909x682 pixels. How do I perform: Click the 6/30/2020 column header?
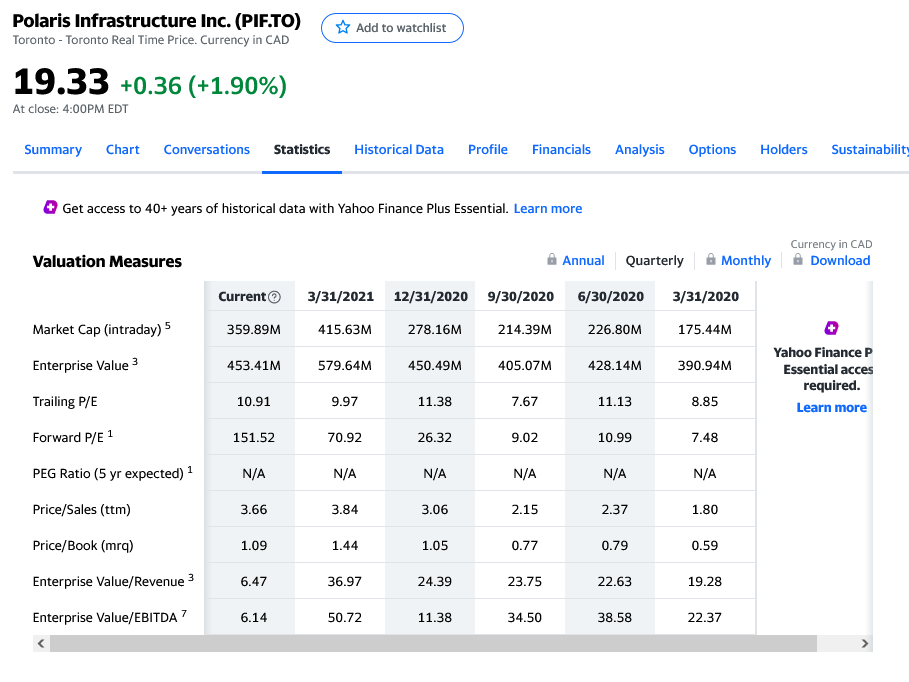(x=610, y=296)
